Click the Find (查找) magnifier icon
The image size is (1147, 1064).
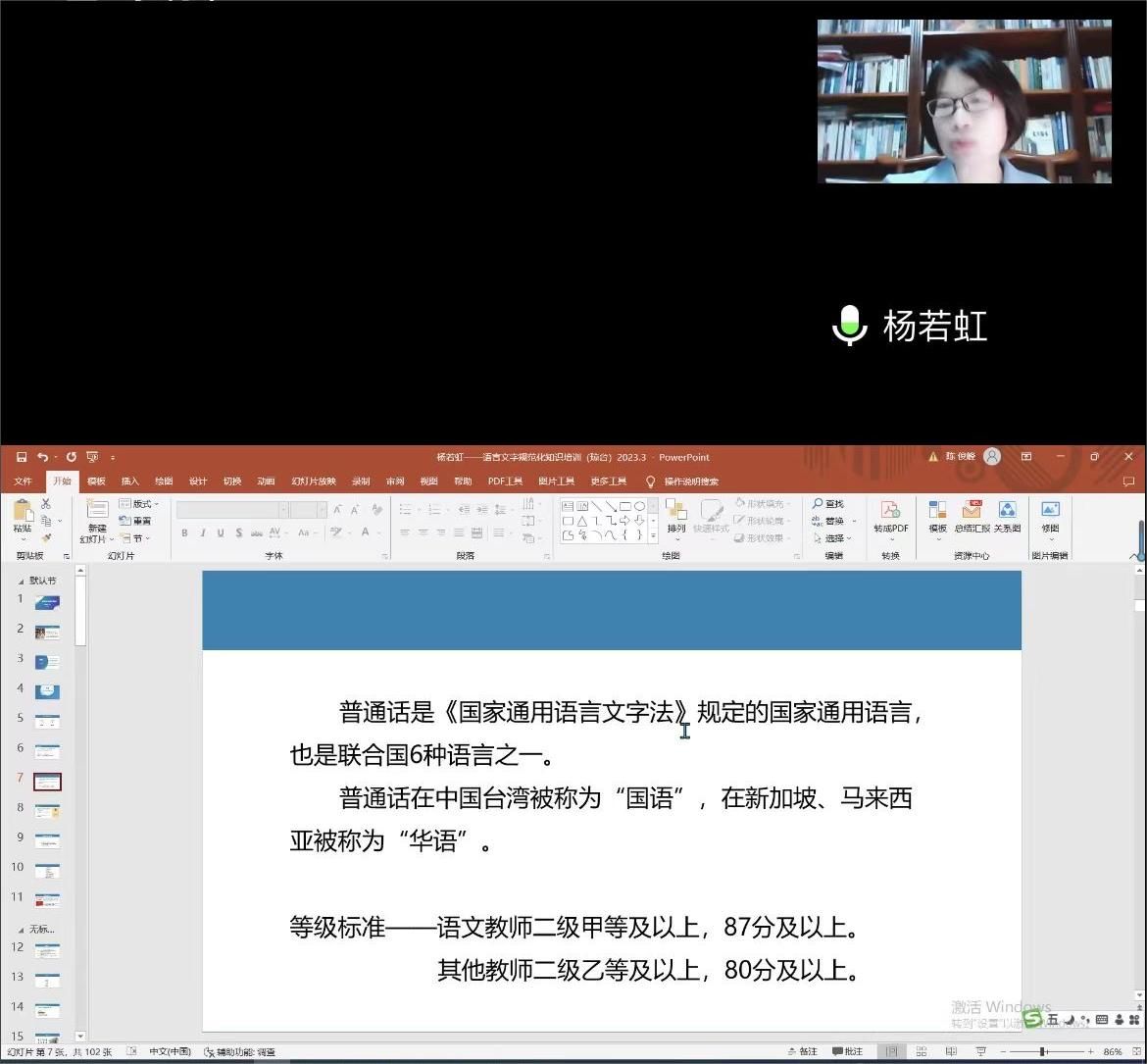click(x=819, y=504)
